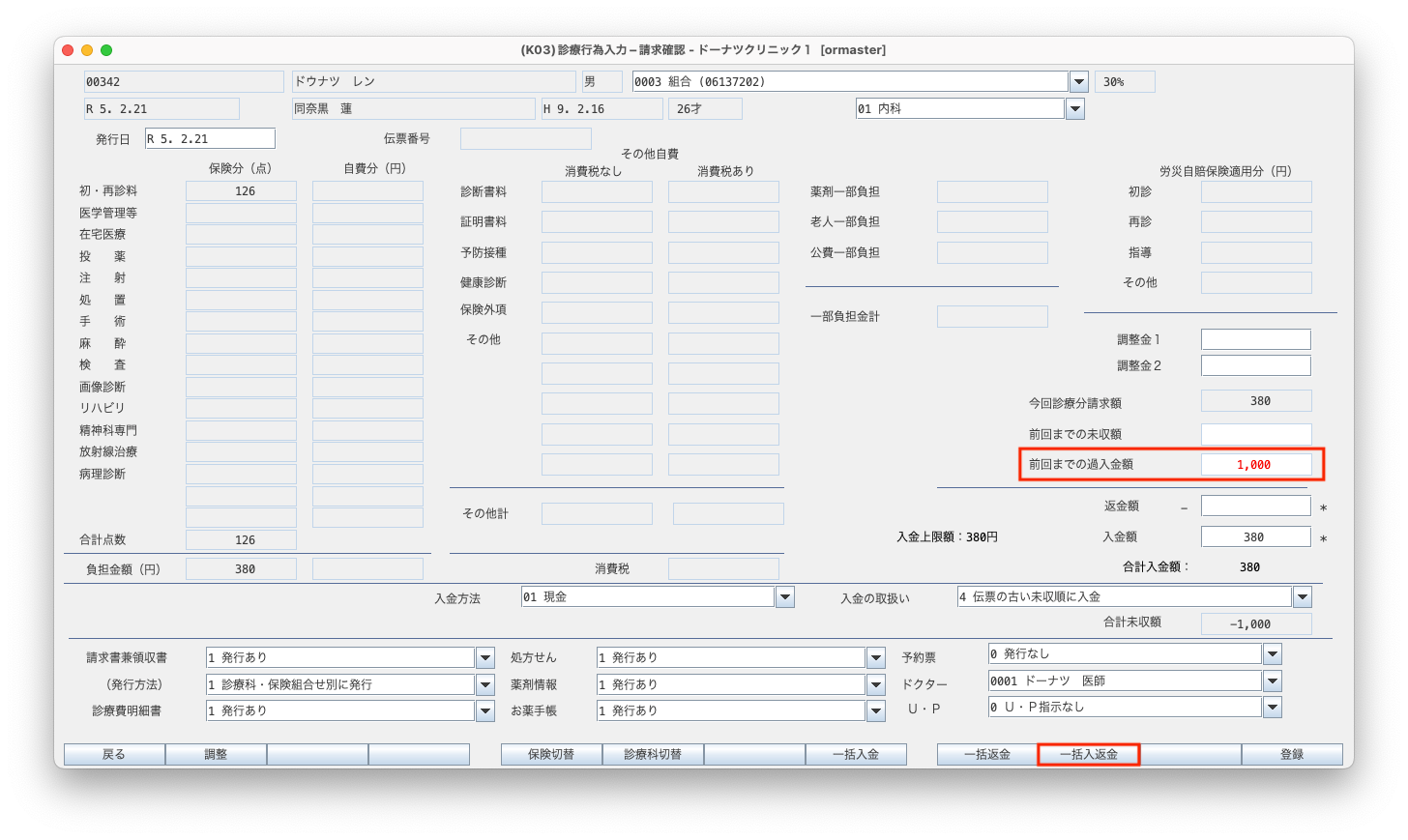The image size is (1408, 840).
Task: Expand the 入金の取扱い handling dropdown
Action: tap(1302, 596)
